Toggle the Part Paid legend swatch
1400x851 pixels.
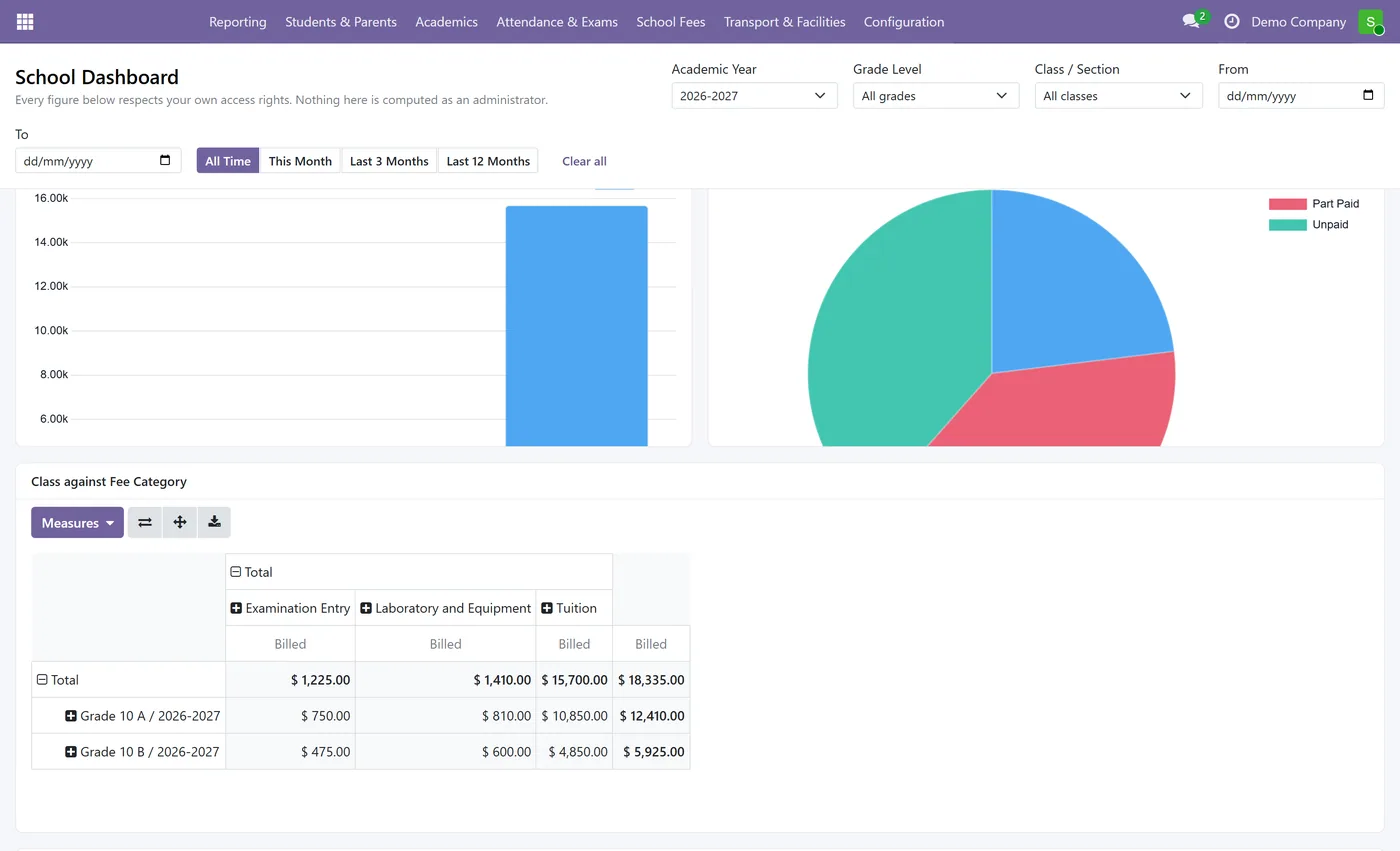(x=1288, y=204)
